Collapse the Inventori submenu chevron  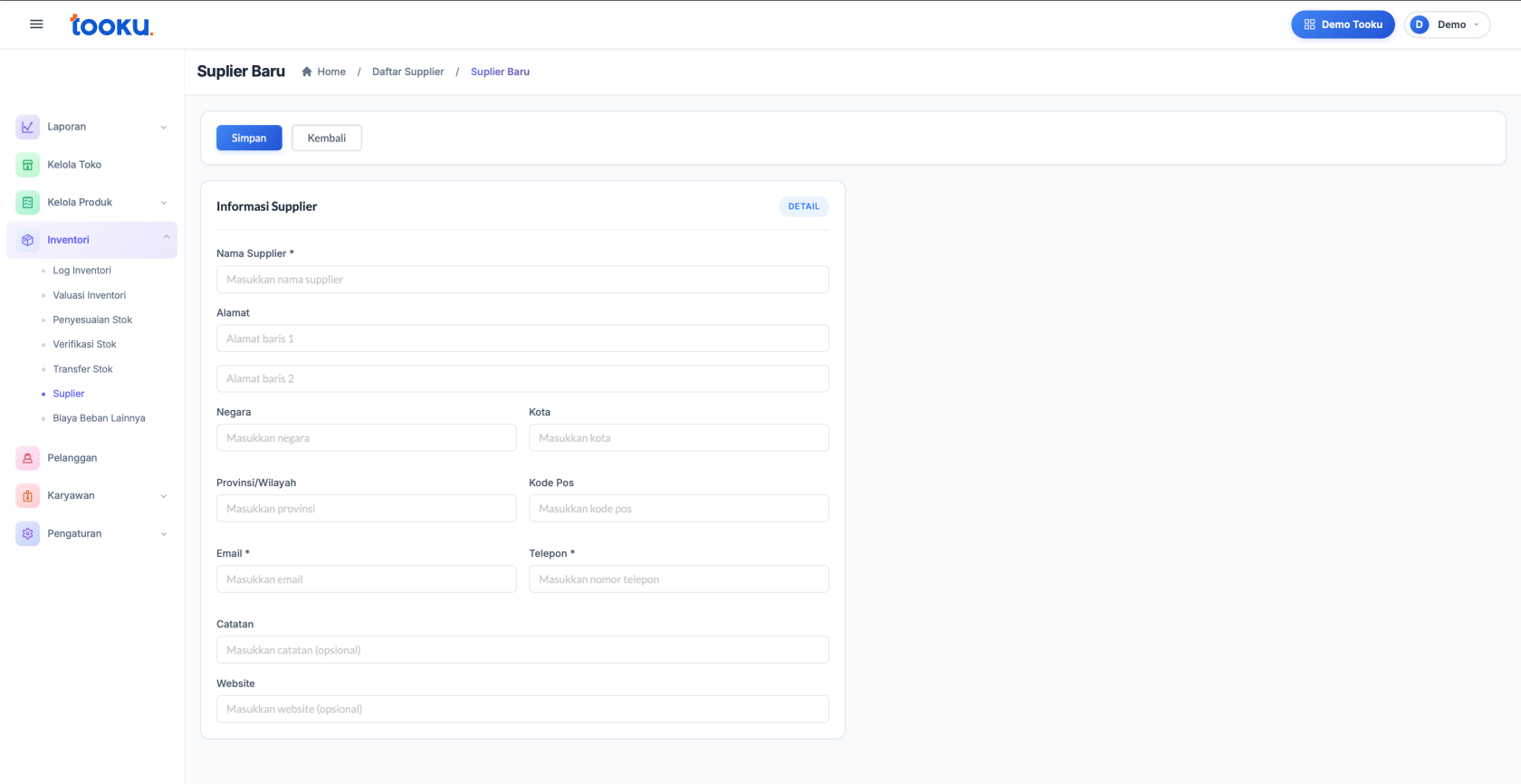pyautogui.click(x=166, y=237)
